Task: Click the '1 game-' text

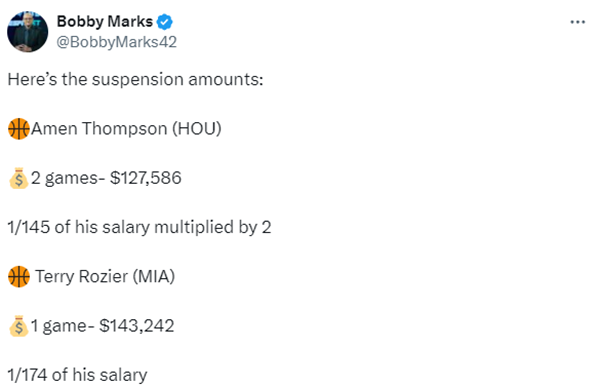Action: pyautogui.click(x=63, y=326)
